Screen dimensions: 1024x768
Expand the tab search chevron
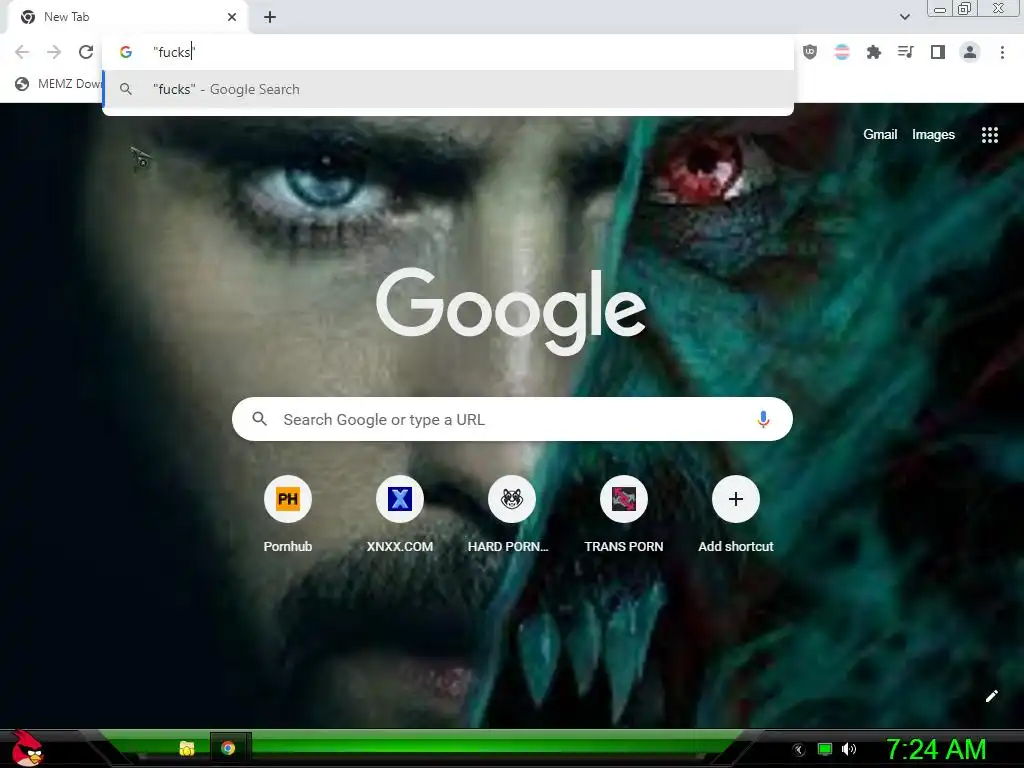pos(904,17)
